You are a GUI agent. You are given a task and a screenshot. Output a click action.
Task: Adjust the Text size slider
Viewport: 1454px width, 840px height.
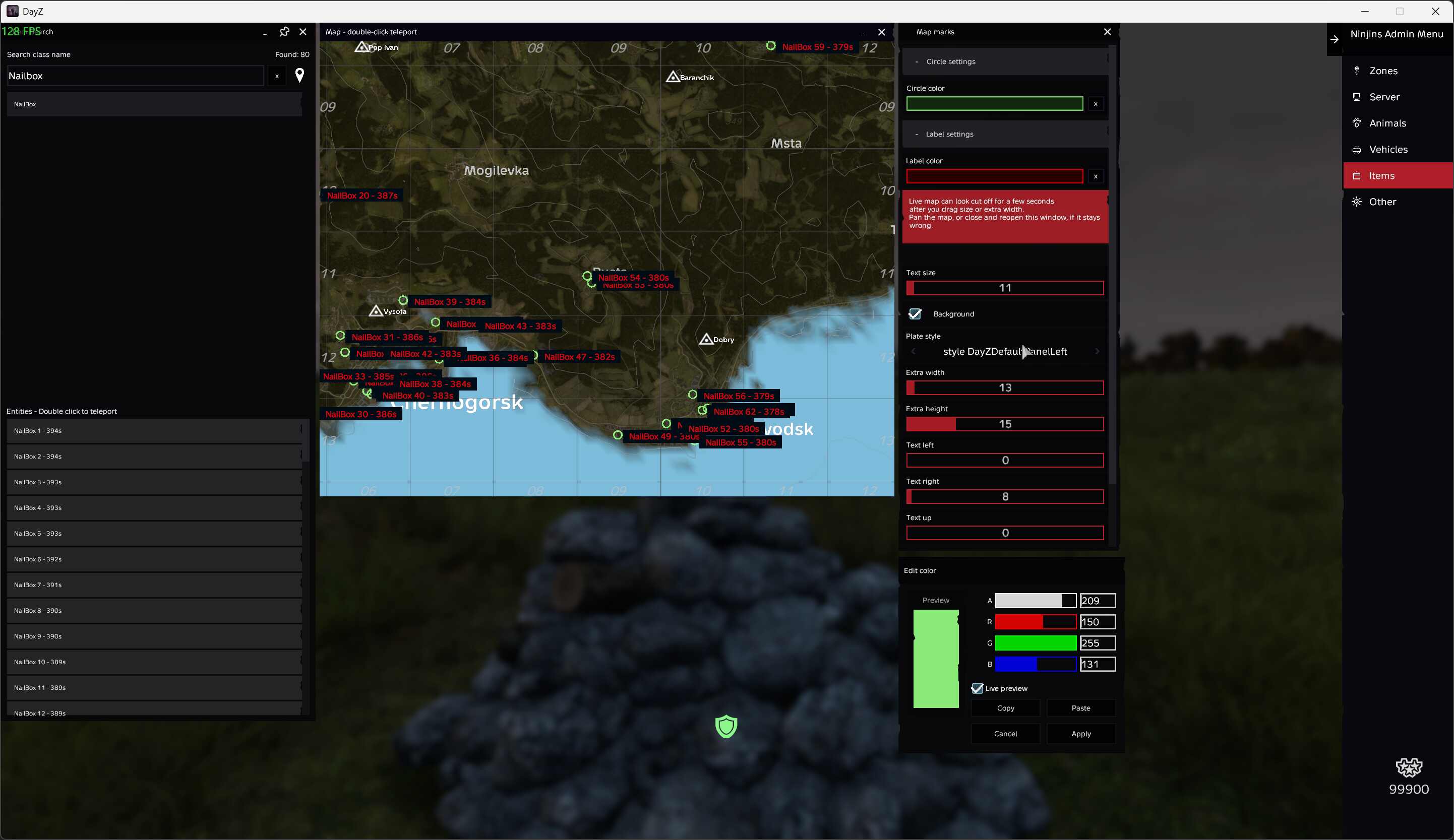(1004, 288)
